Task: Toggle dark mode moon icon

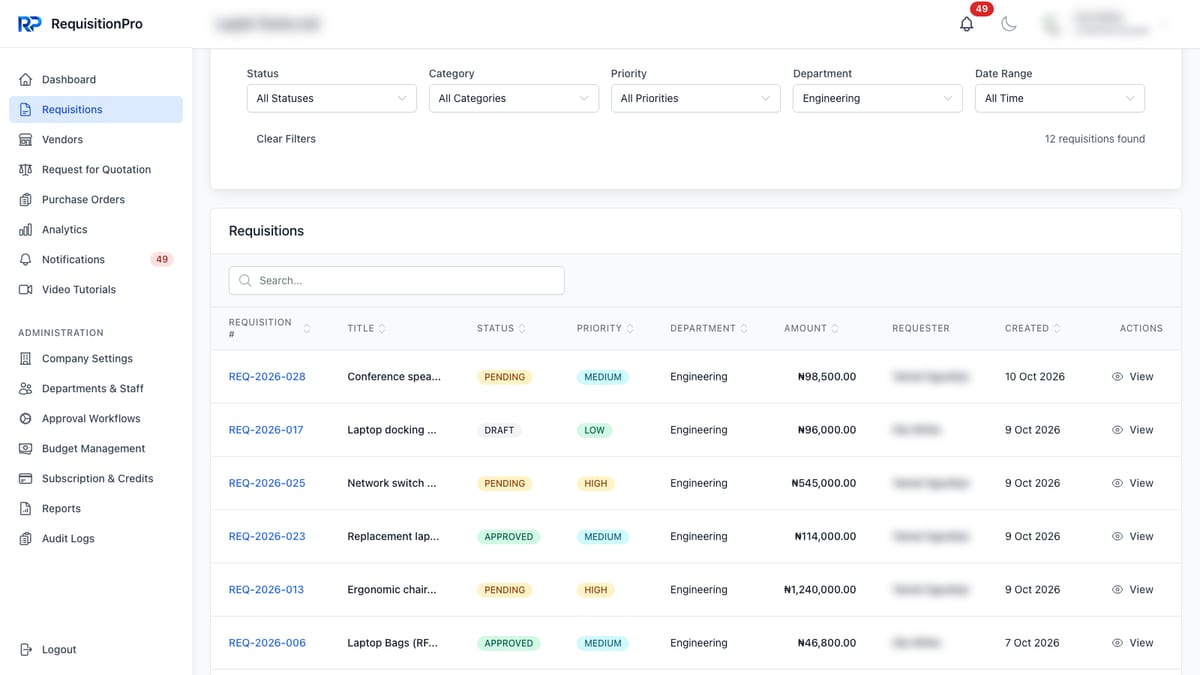Action: click(1009, 24)
